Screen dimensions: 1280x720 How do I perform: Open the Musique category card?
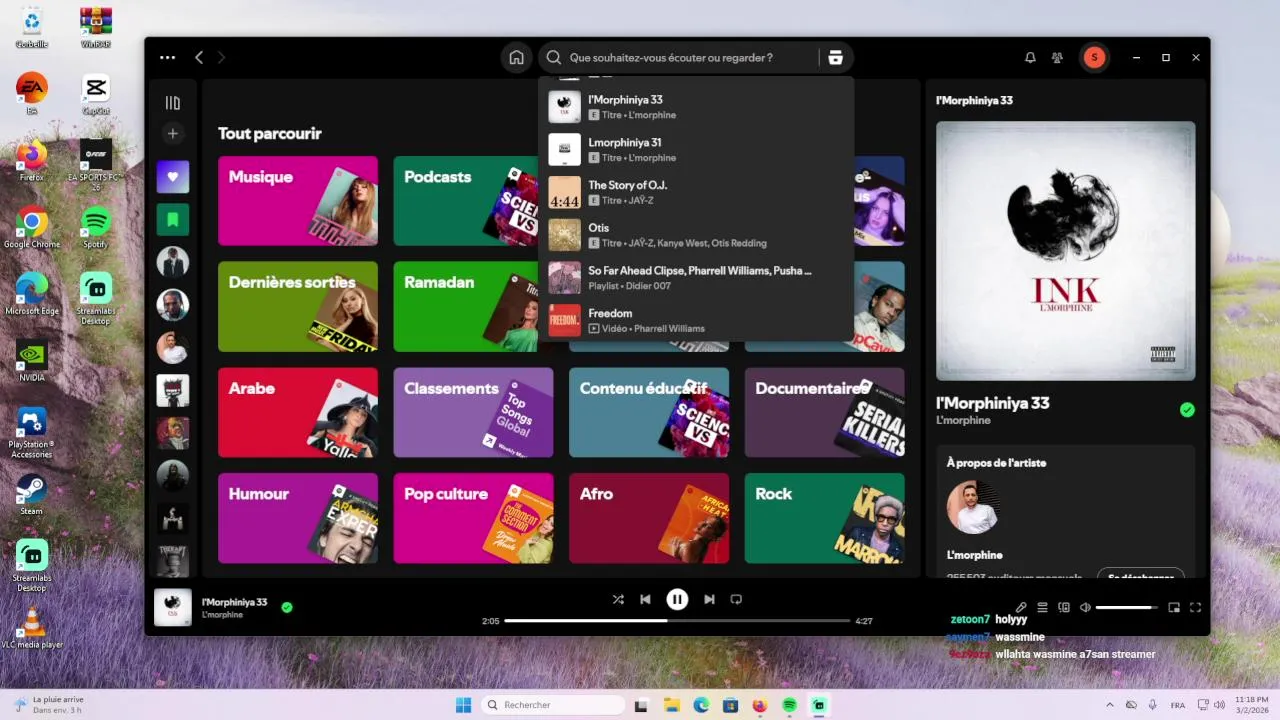coord(298,201)
